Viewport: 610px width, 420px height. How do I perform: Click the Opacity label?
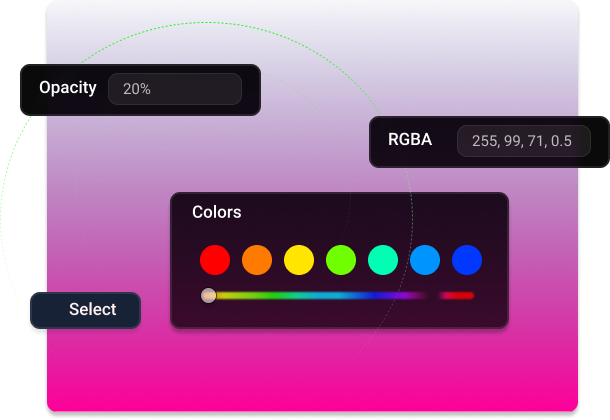tap(68, 88)
